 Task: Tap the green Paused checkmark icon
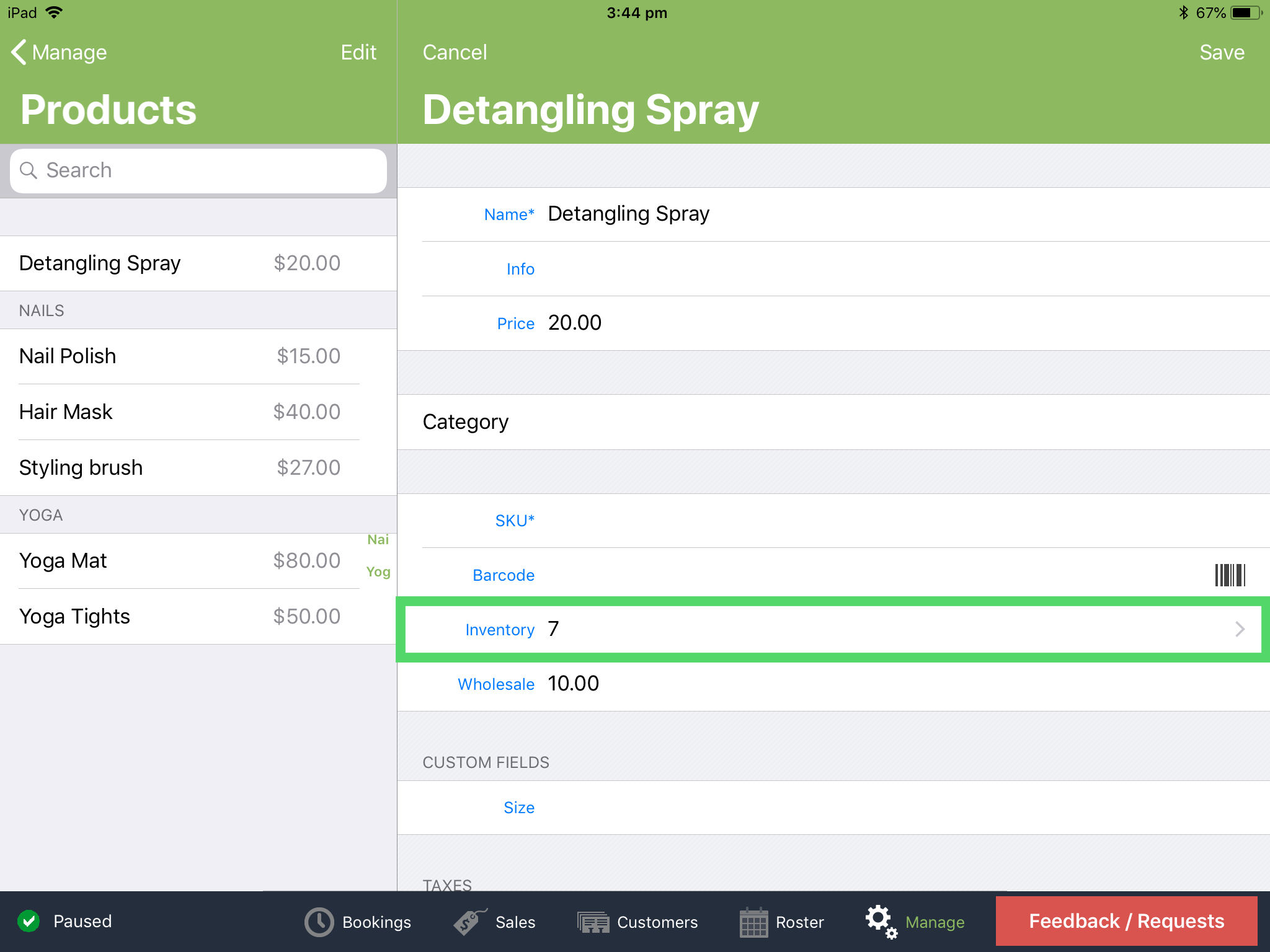(29, 921)
